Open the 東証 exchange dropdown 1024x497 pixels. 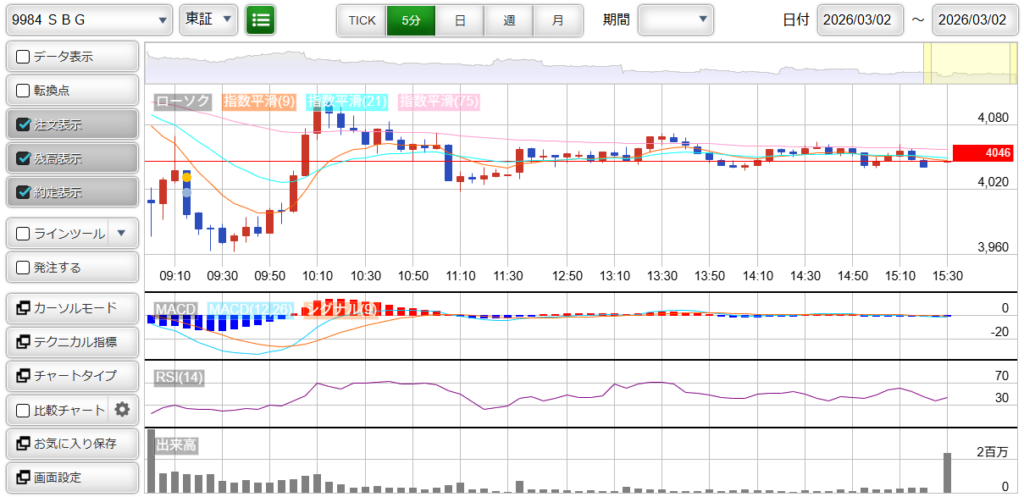[x=208, y=19]
